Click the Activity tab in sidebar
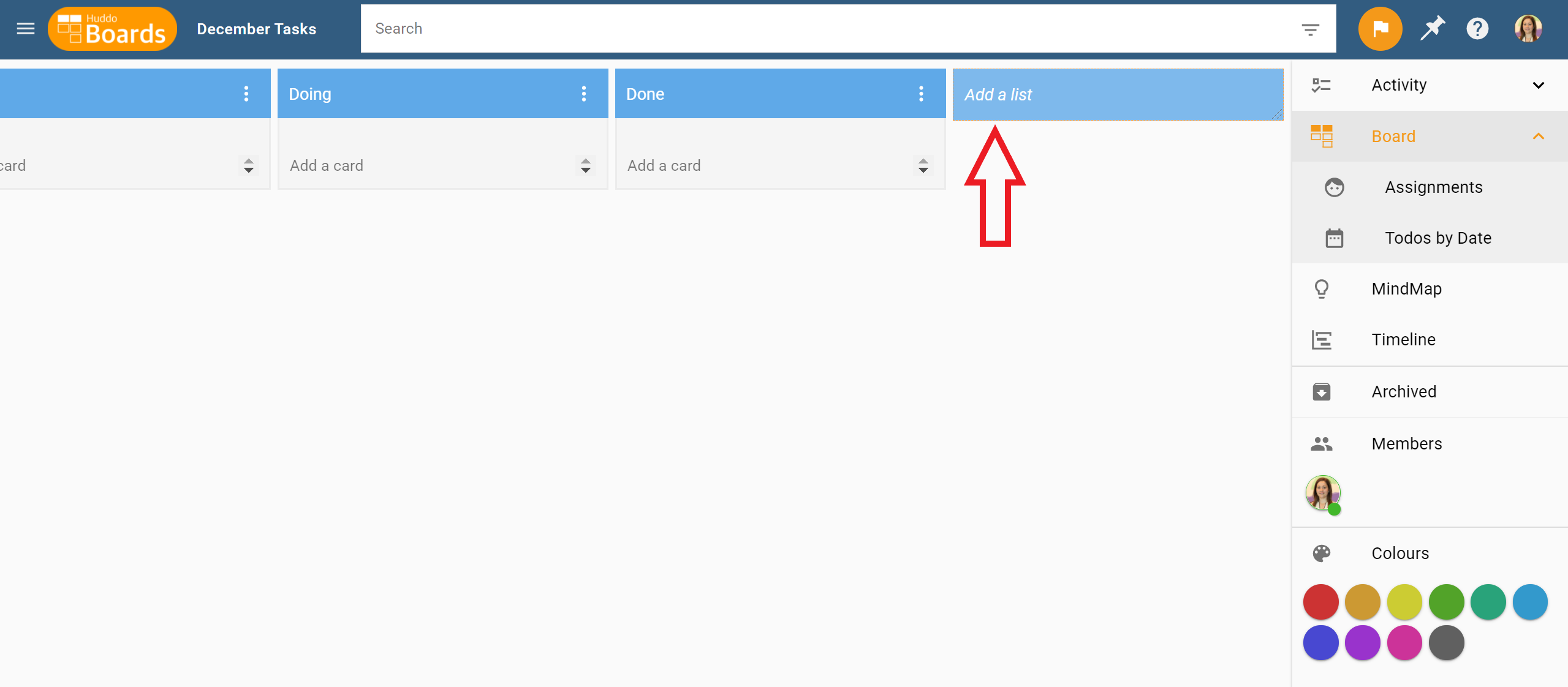The height and width of the screenshot is (687, 1568). (1400, 85)
